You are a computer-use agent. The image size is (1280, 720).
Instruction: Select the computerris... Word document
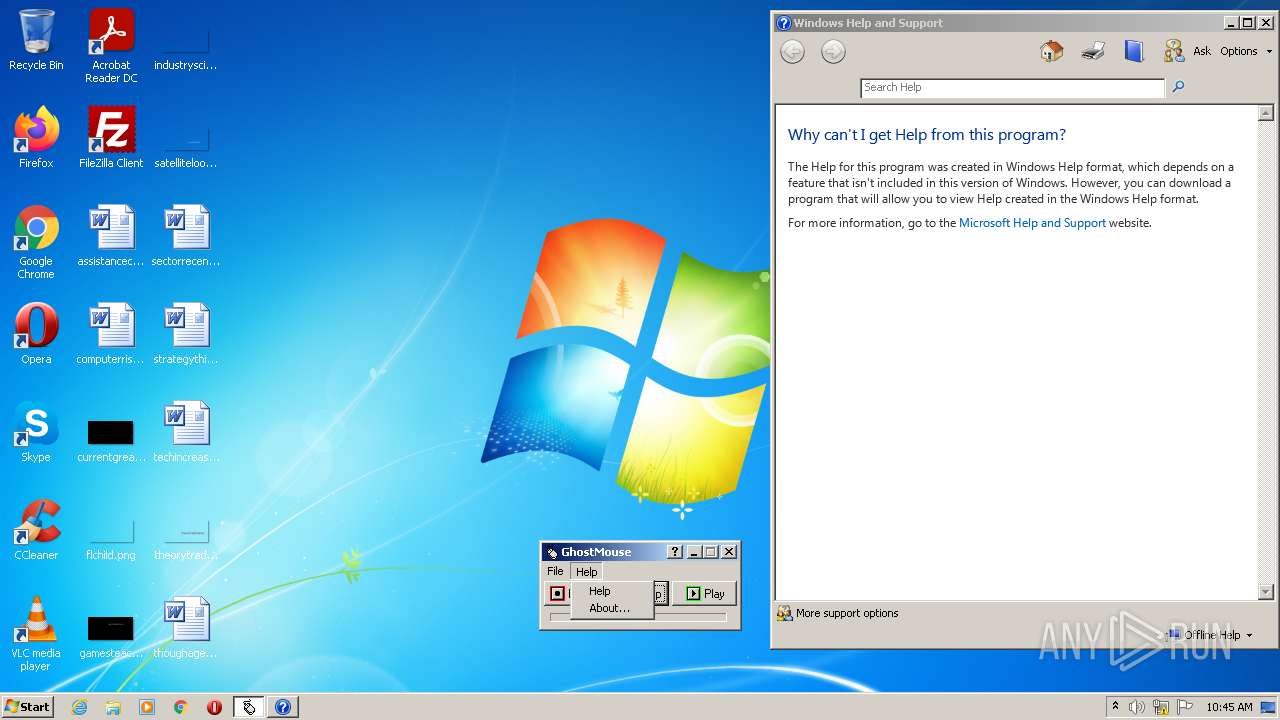[111, 334]
